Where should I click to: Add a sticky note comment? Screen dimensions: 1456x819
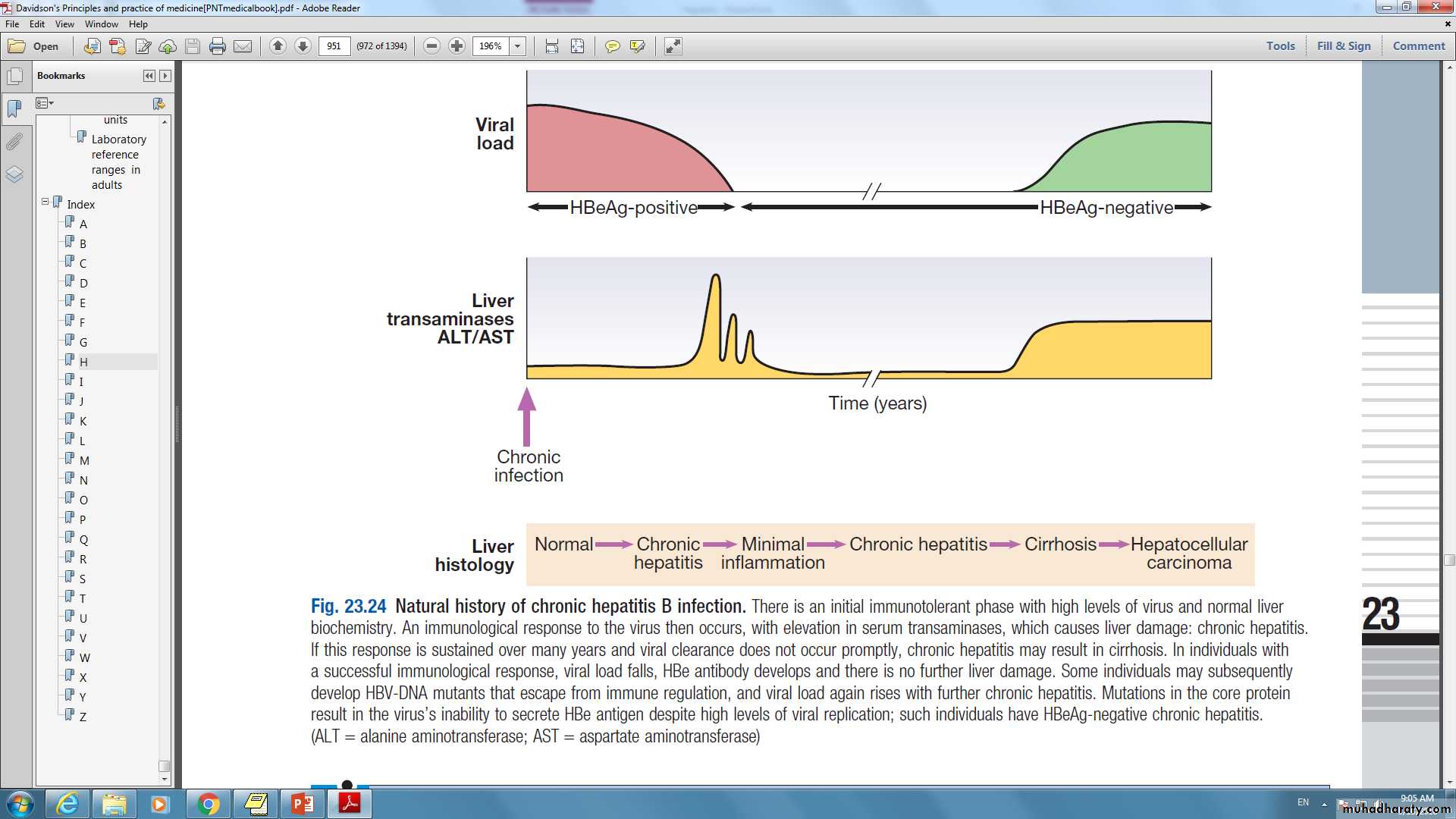point(612,46)
